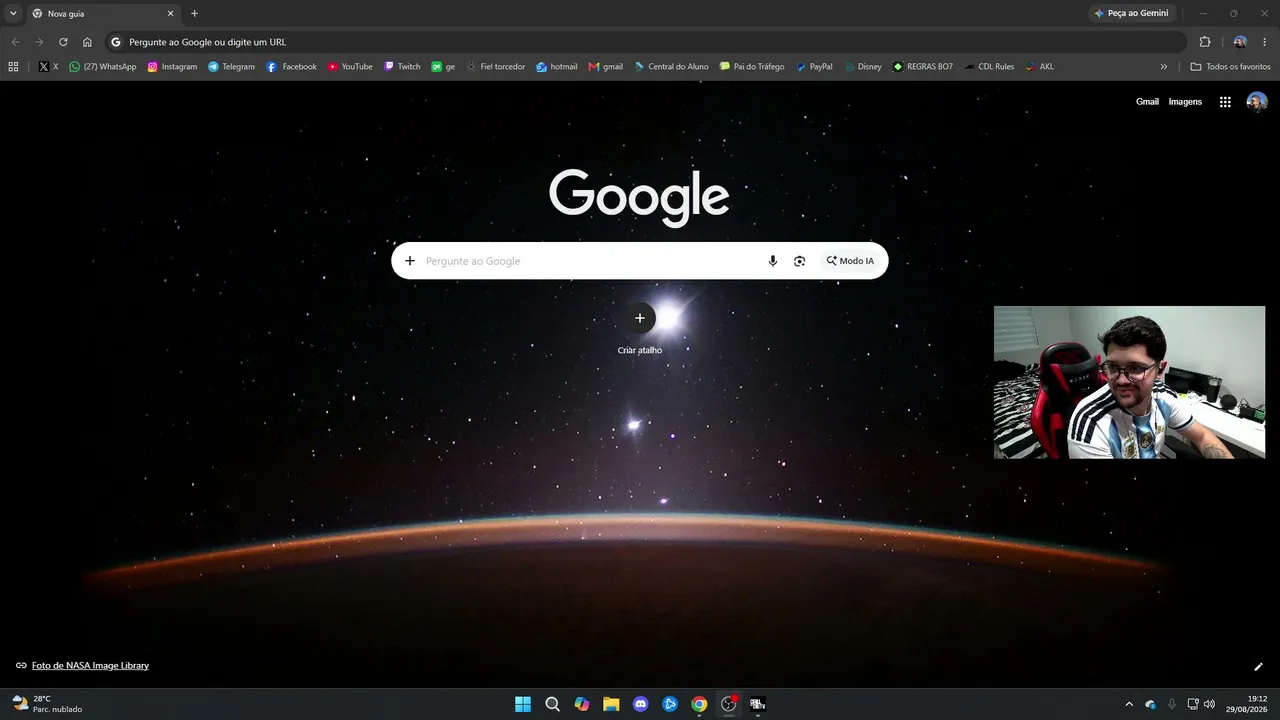The height and width of the screenshot is (720, 1280).
Task: Customize Chrome with the pencil icon
Action: [1258, 667]
